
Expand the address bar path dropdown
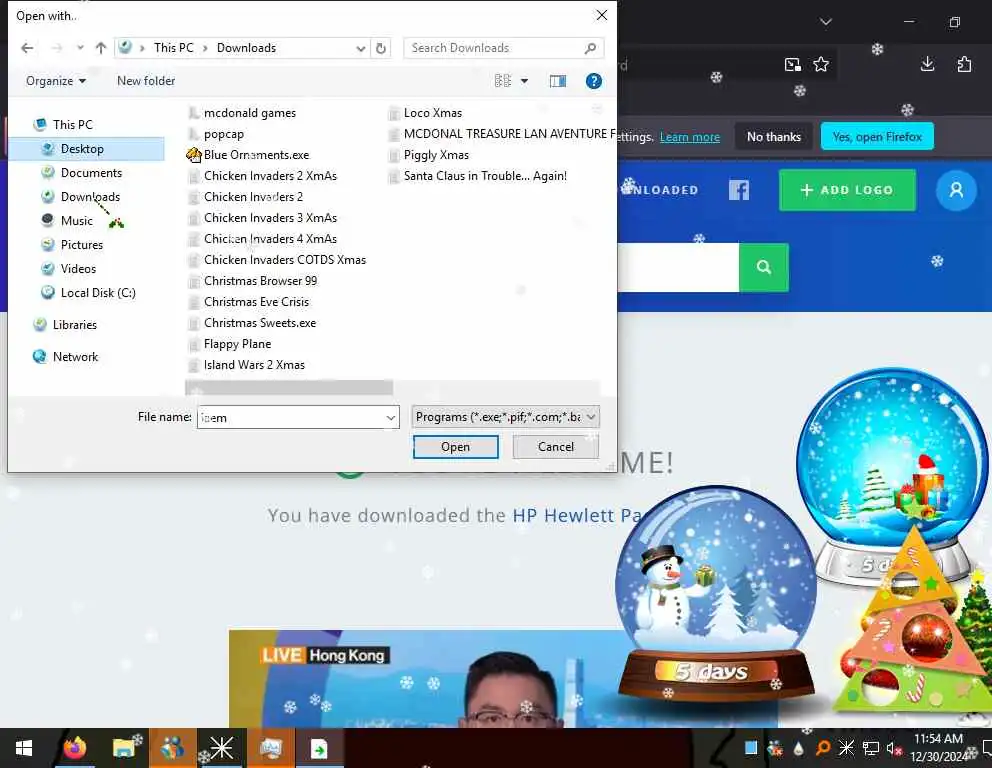click(x=360, y=48)
